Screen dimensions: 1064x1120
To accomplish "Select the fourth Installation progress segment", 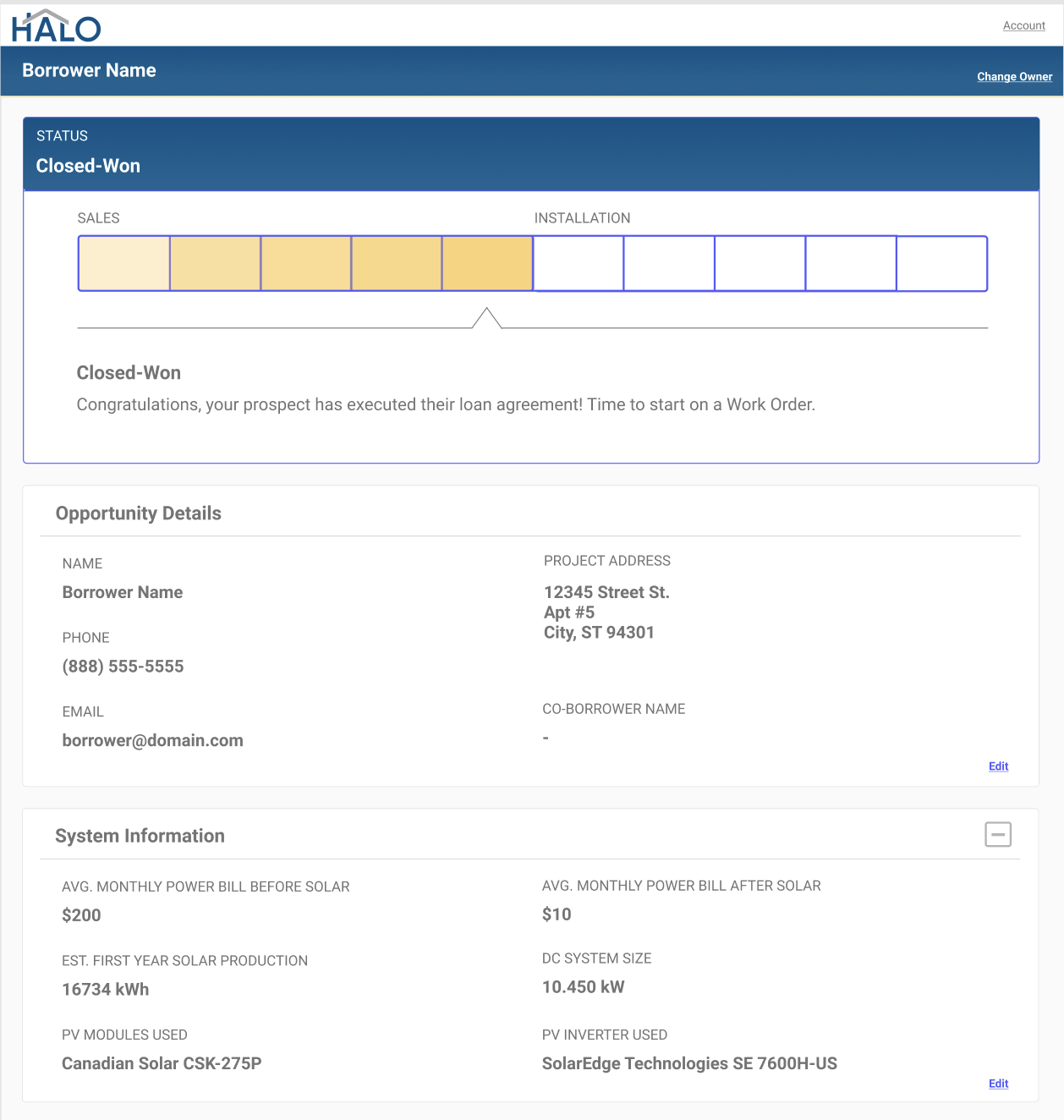I will (x=851, y=264).
